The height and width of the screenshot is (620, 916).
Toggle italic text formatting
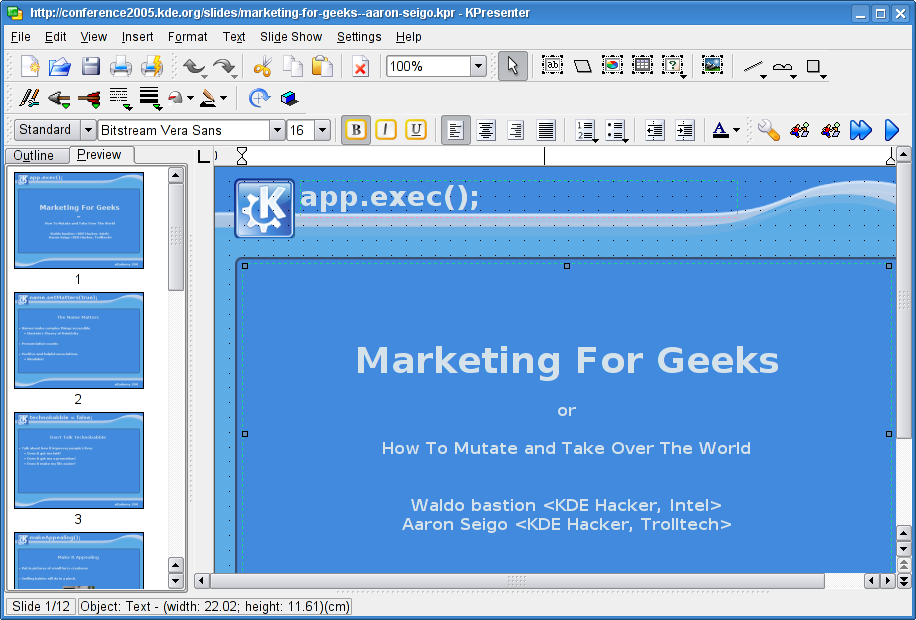386,130
